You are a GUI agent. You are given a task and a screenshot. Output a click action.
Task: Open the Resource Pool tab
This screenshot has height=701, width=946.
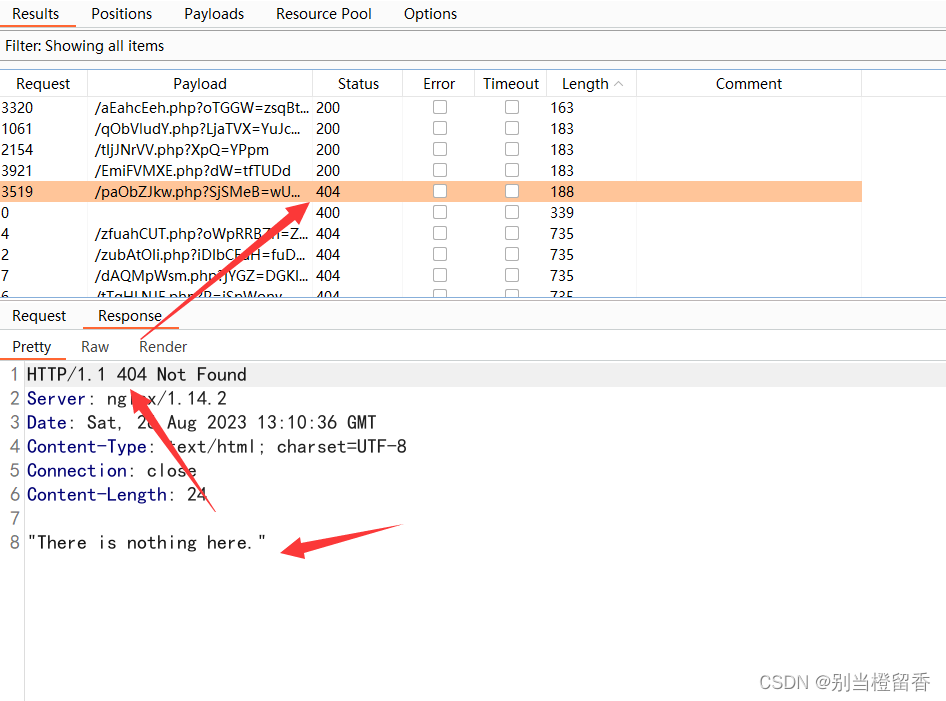[323, 14]
